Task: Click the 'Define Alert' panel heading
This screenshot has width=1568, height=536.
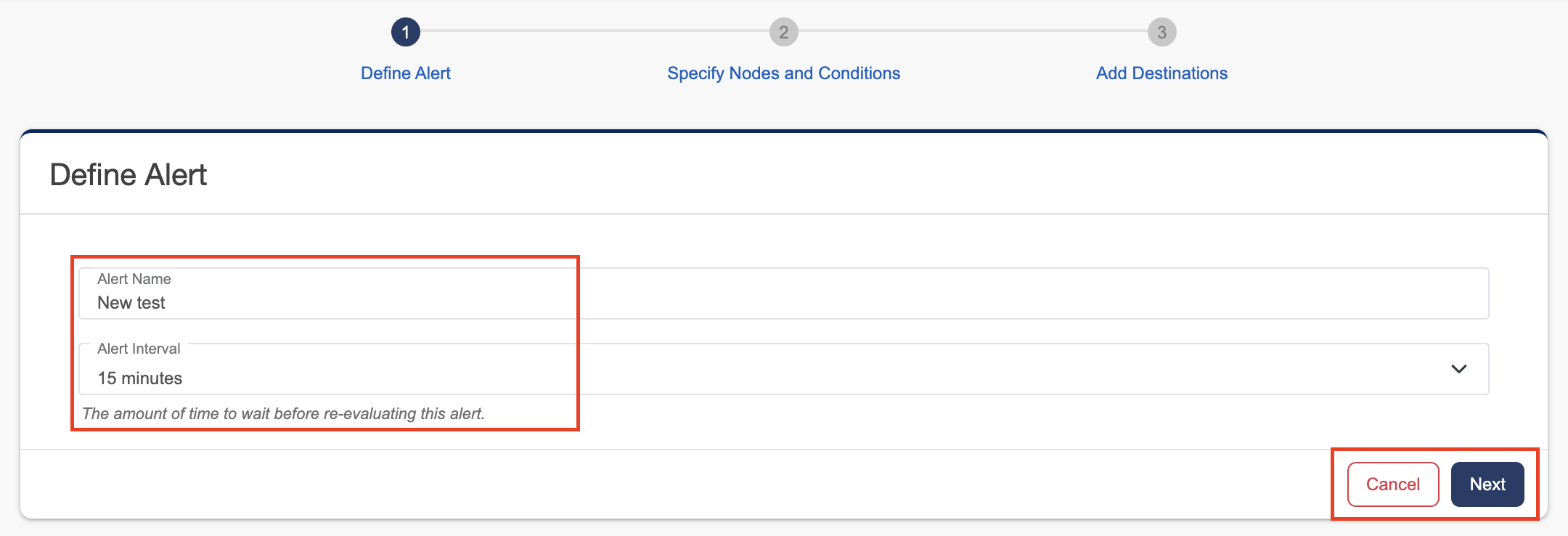Action: [128, 175]
